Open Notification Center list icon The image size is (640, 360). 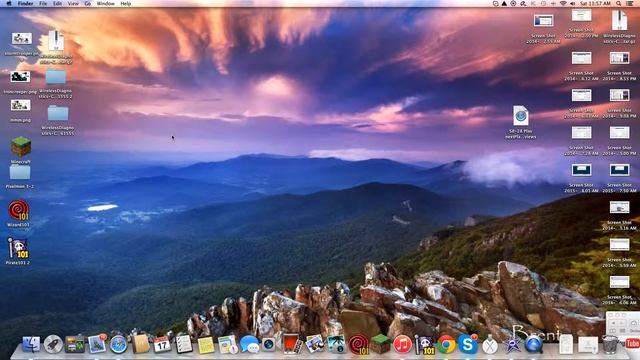[630, 3]
